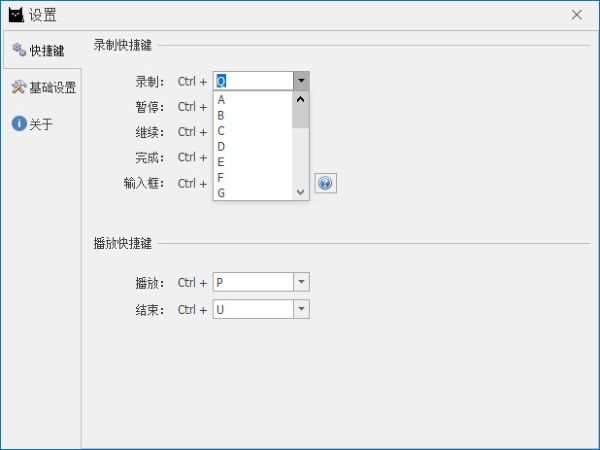Click the 播放 key field showing P
Image resolution: width=600 pixels, height=450 pixels.
pos(253,283)
